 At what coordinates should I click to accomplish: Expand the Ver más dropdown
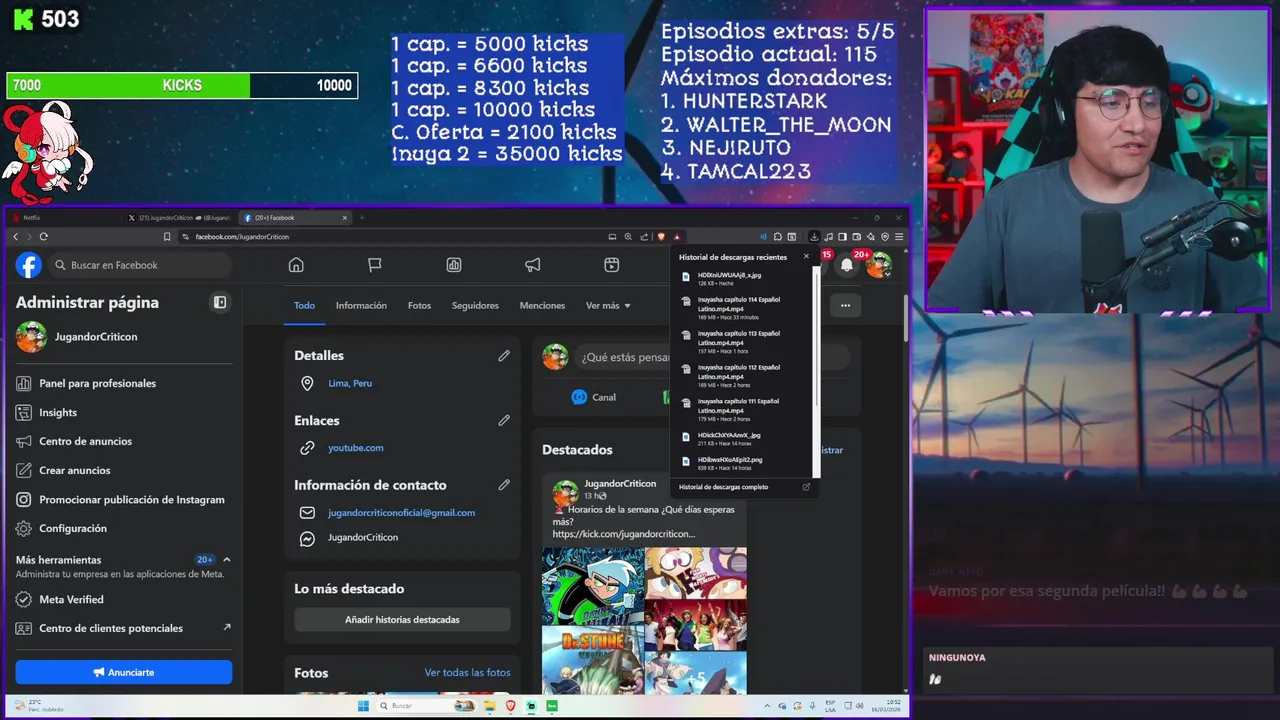pos(608,306)
